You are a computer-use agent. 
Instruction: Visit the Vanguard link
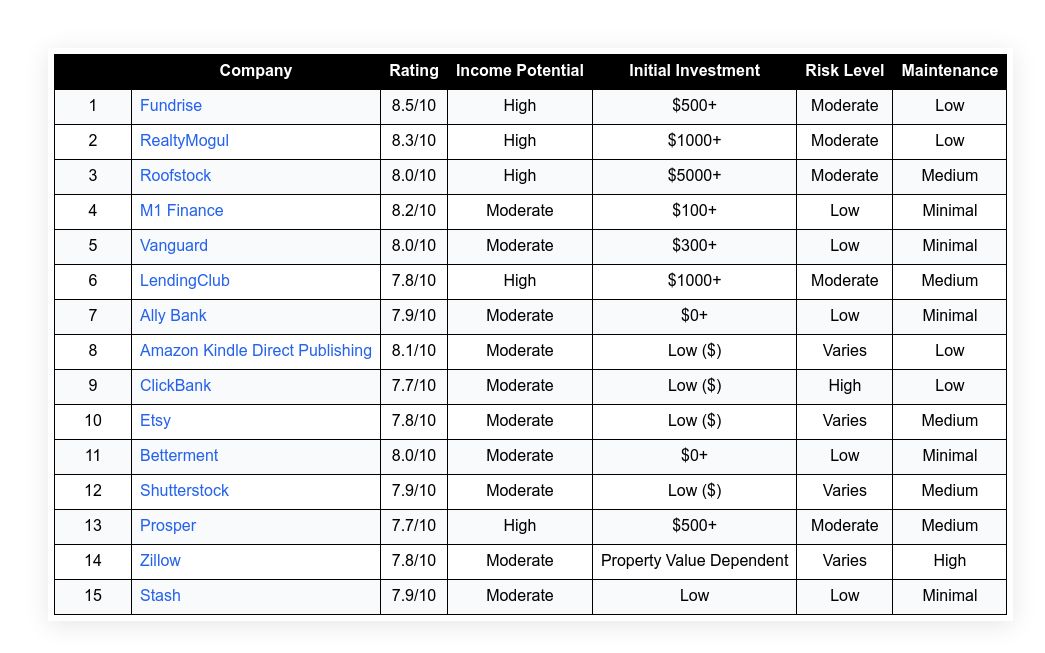tap(174, 245)
